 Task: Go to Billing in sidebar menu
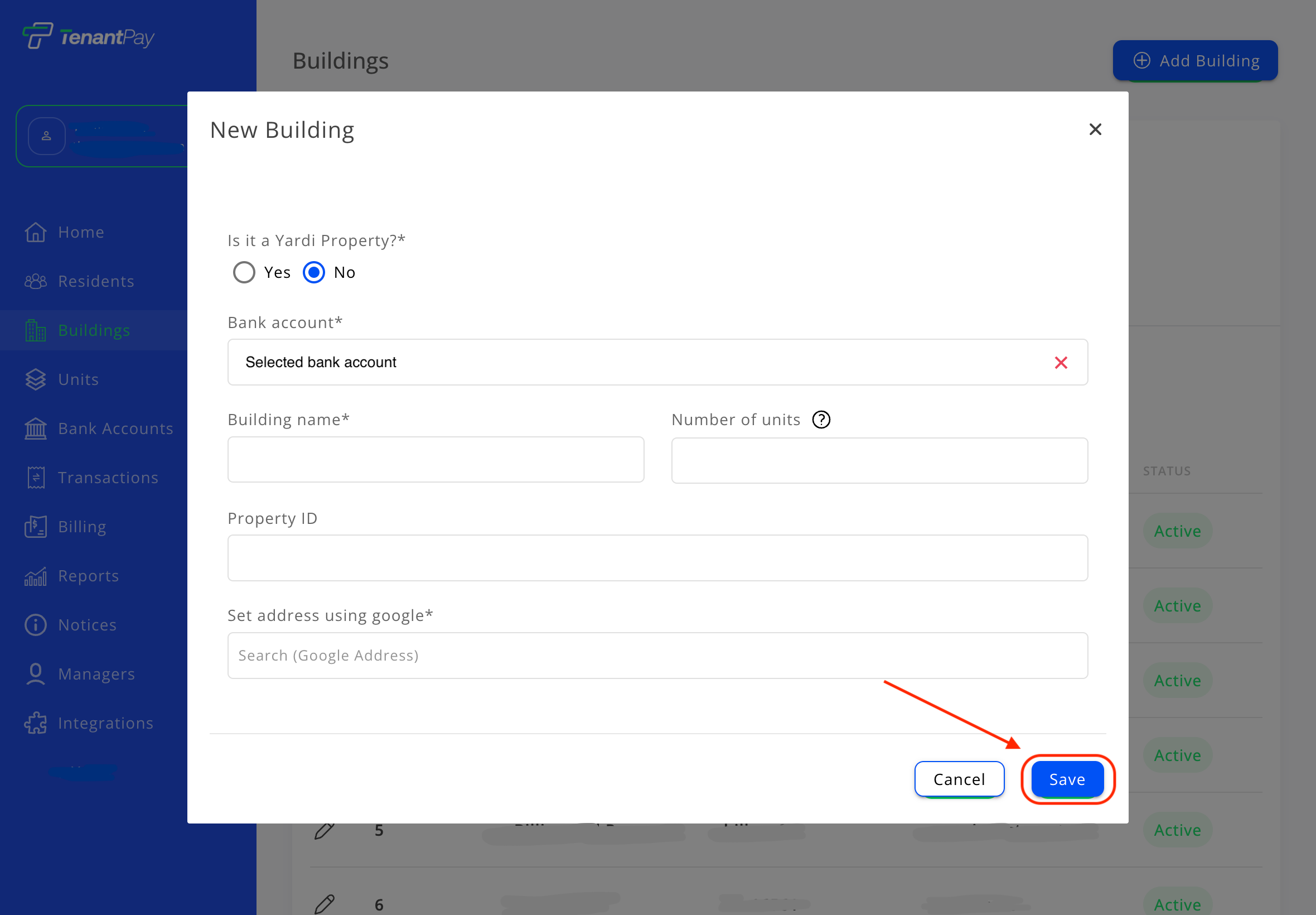pos(82,527)
